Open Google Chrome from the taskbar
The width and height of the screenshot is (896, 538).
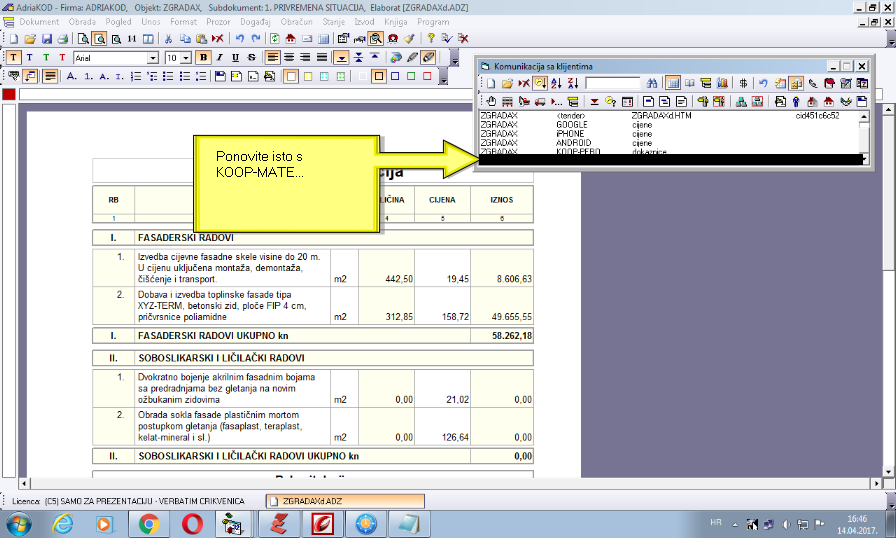click(149, 524)
